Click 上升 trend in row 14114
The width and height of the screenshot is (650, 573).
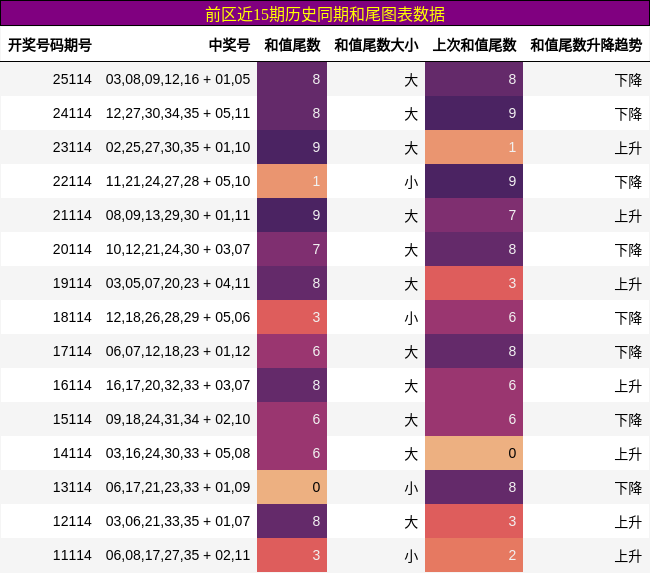point(628,454)
